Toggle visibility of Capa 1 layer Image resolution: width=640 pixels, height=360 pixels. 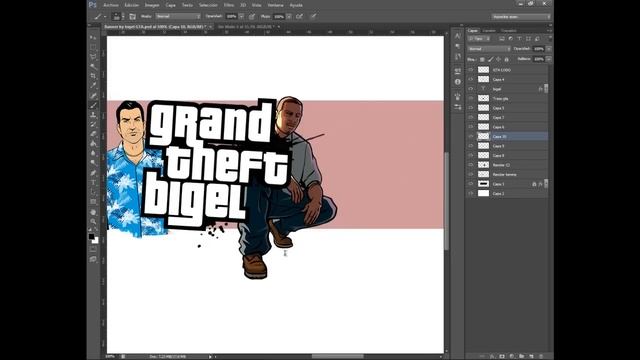[471, 184]
